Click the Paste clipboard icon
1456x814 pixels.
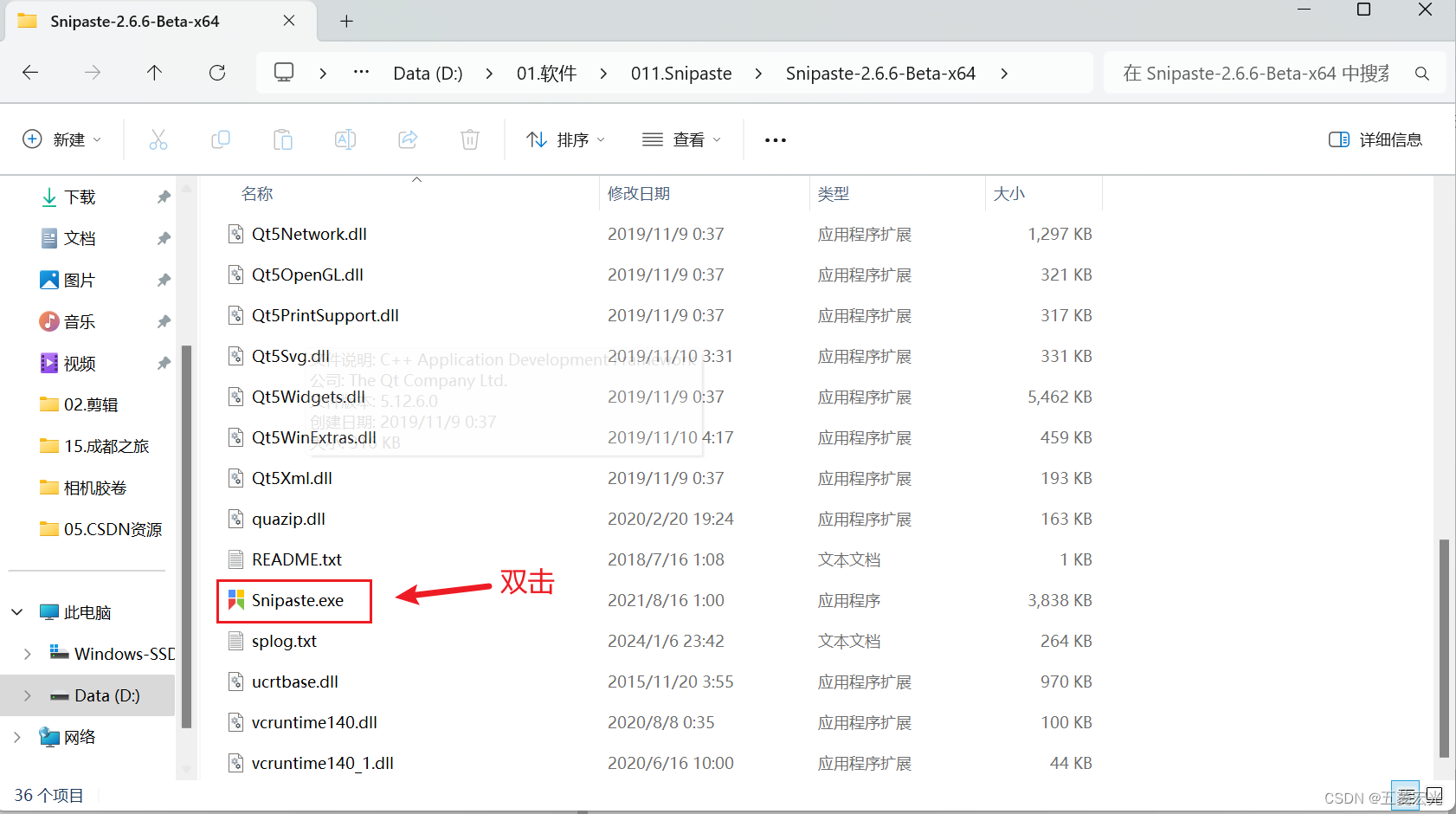[x=283, y=139]
